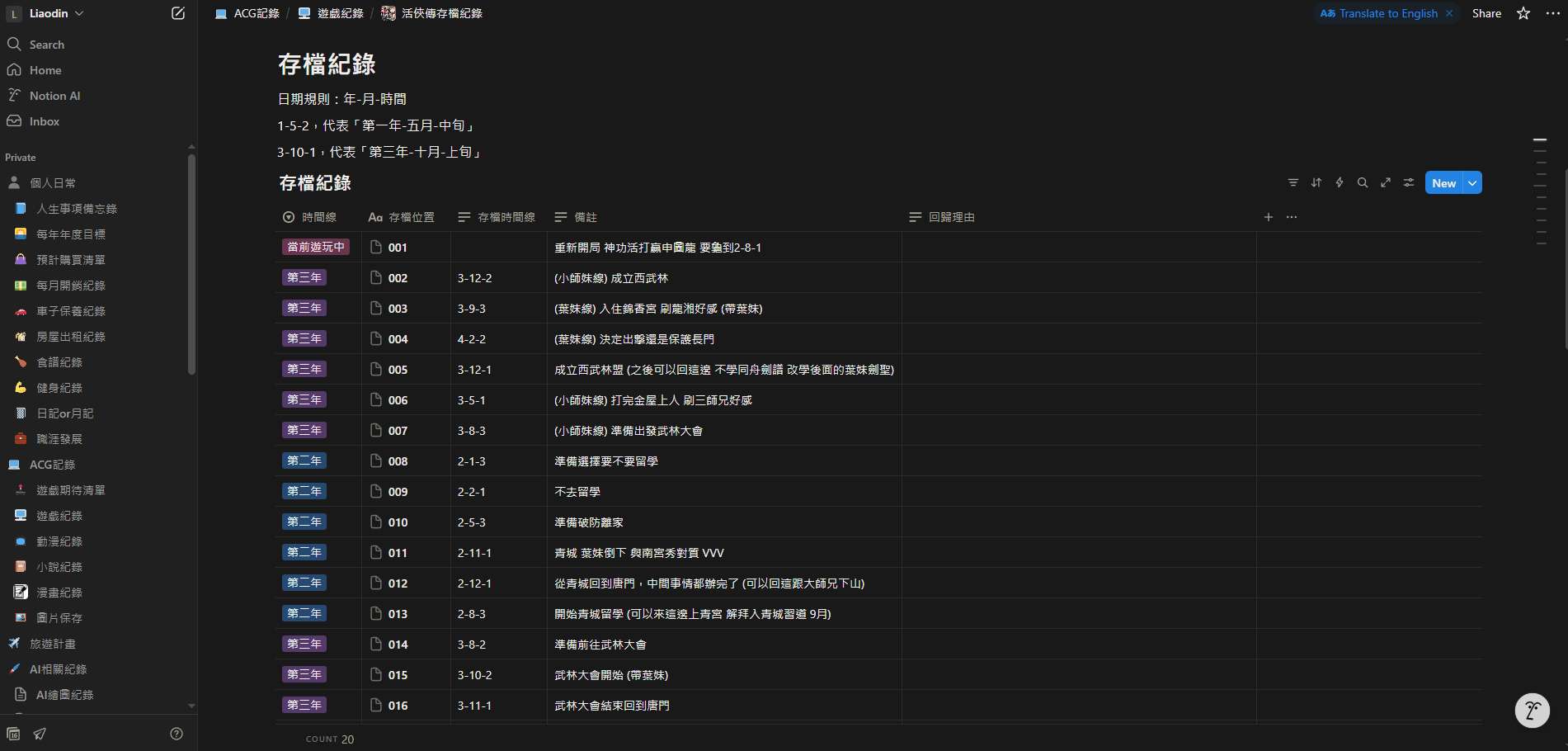This screenshot has height=751, width=1568.
Task: Click Translate to English button
Action: pos(1379,13)
